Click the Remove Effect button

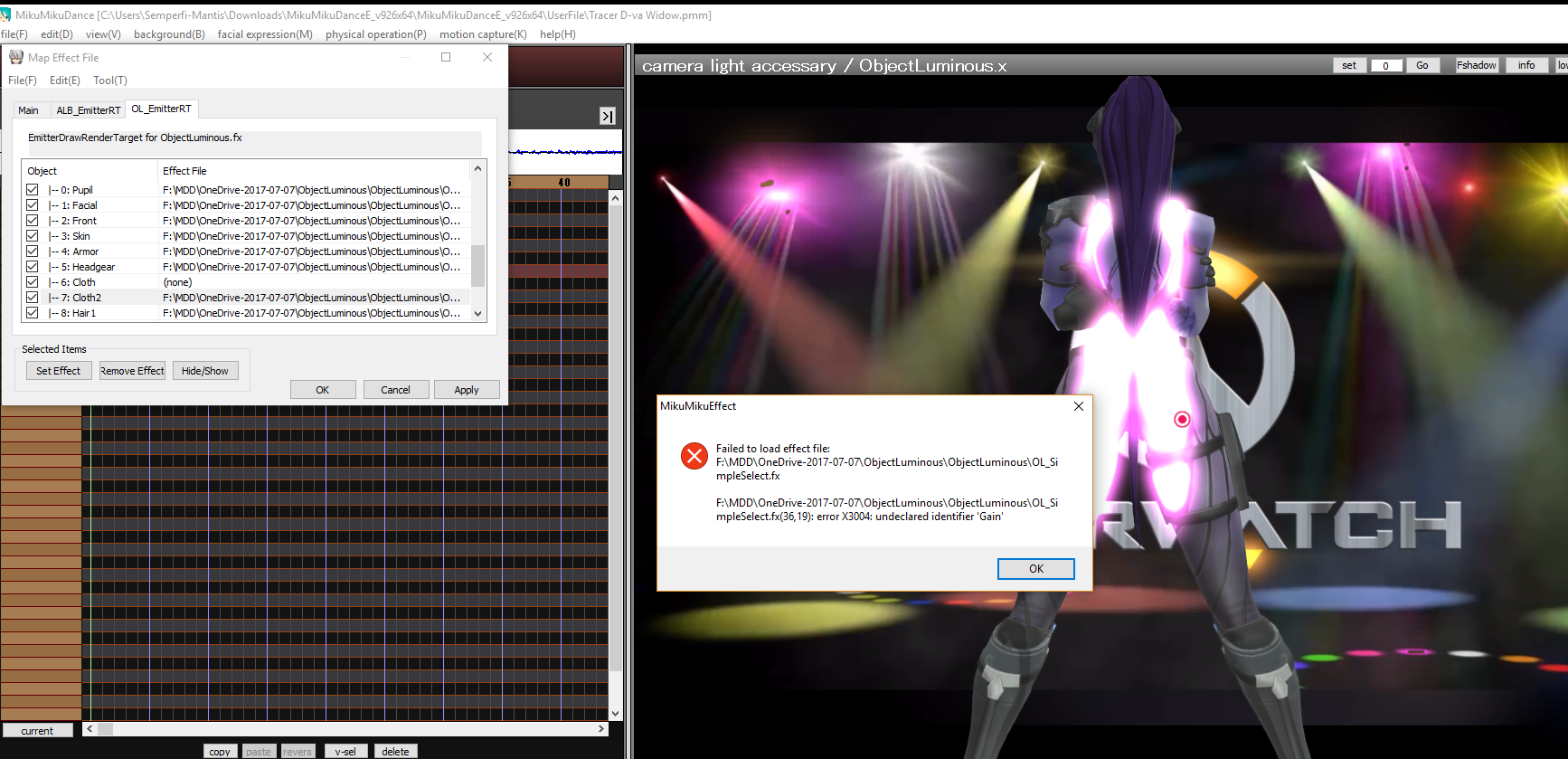(x=132, y=371)
